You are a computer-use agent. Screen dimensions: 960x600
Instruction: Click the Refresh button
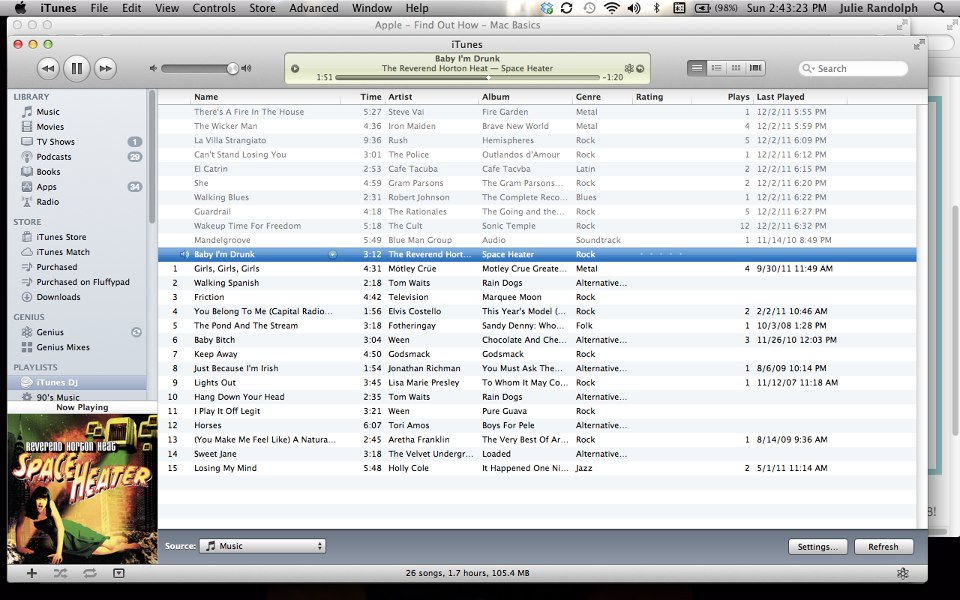click(x=883, y=547)
